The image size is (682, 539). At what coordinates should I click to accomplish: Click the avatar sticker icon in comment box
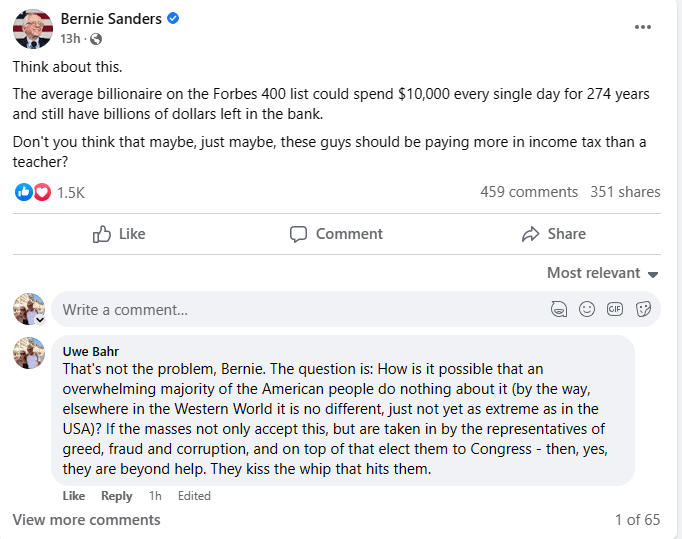pyautogui.click(x=559, y=309)
